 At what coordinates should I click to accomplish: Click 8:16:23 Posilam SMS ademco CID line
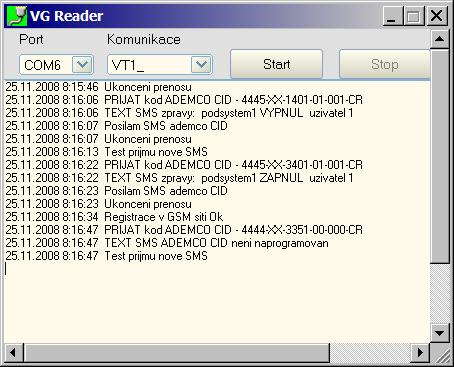116,191
